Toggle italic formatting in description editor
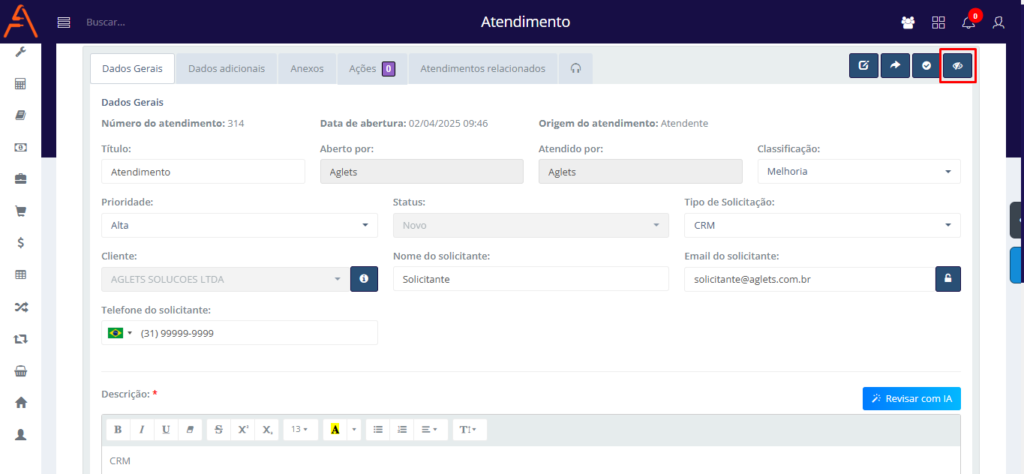The height and width of the screenshot is (474, 1024). (142, 429)
